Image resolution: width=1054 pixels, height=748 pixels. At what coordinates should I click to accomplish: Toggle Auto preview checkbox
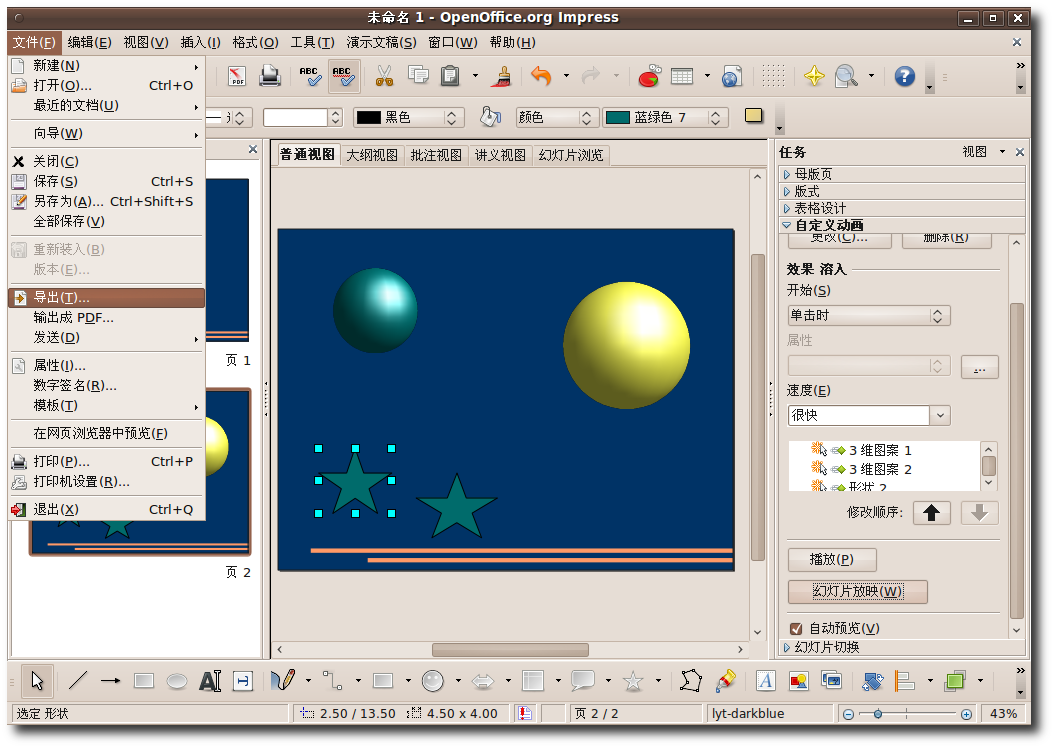(x=796, y=628)
